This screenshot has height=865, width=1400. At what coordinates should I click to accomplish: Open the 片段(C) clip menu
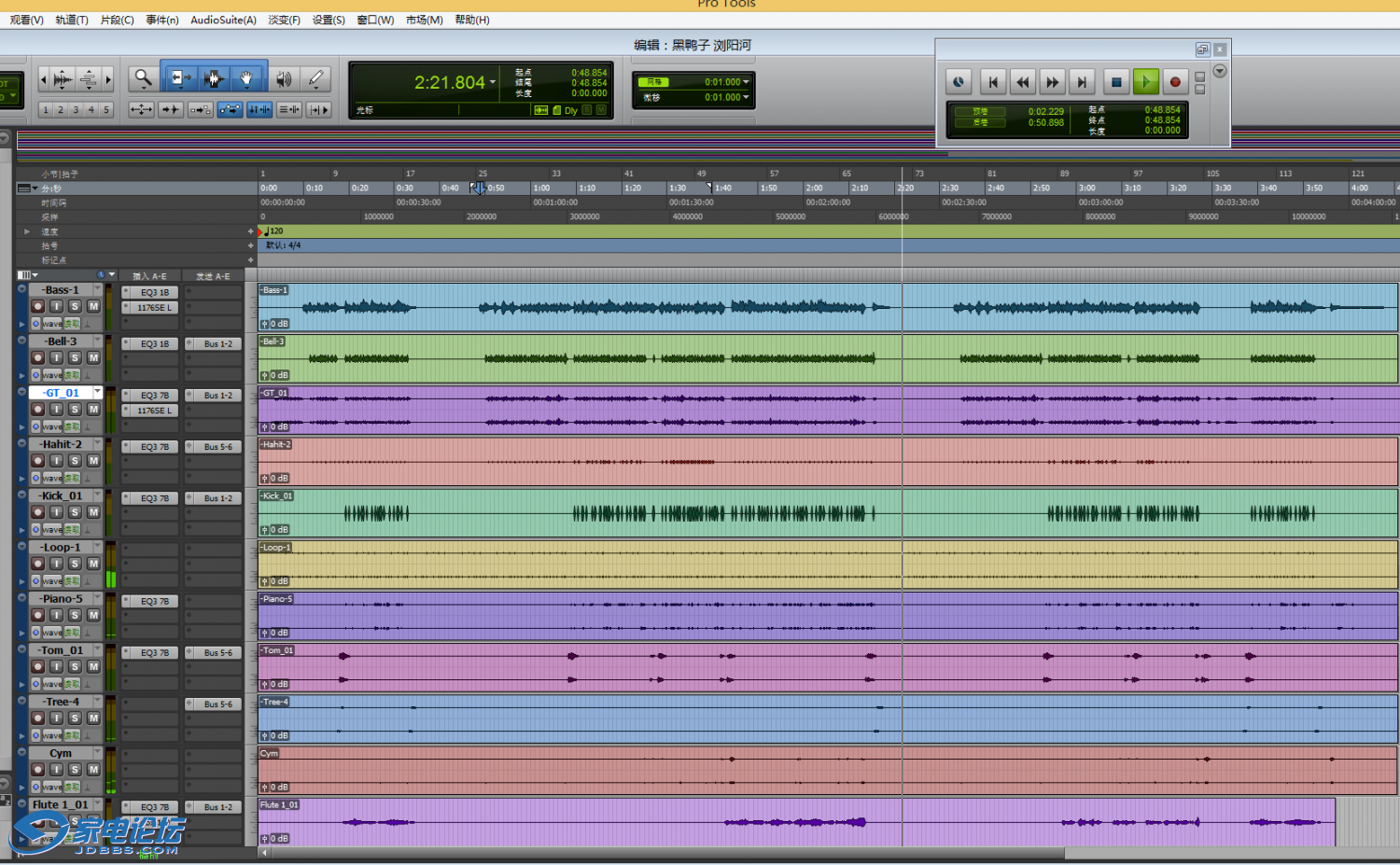(117, 20)
